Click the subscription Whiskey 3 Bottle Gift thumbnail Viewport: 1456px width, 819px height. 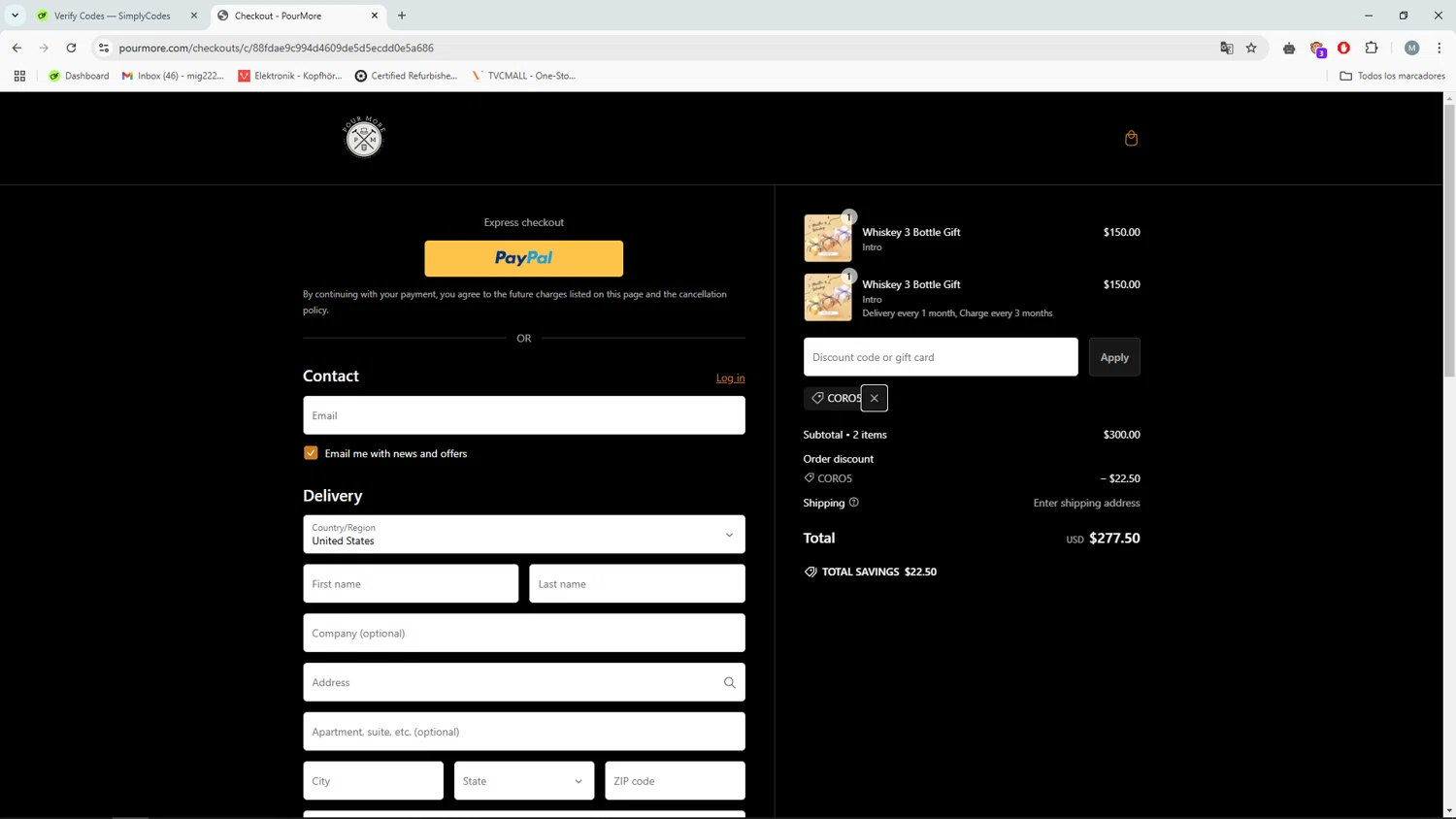tap(828, 297)
